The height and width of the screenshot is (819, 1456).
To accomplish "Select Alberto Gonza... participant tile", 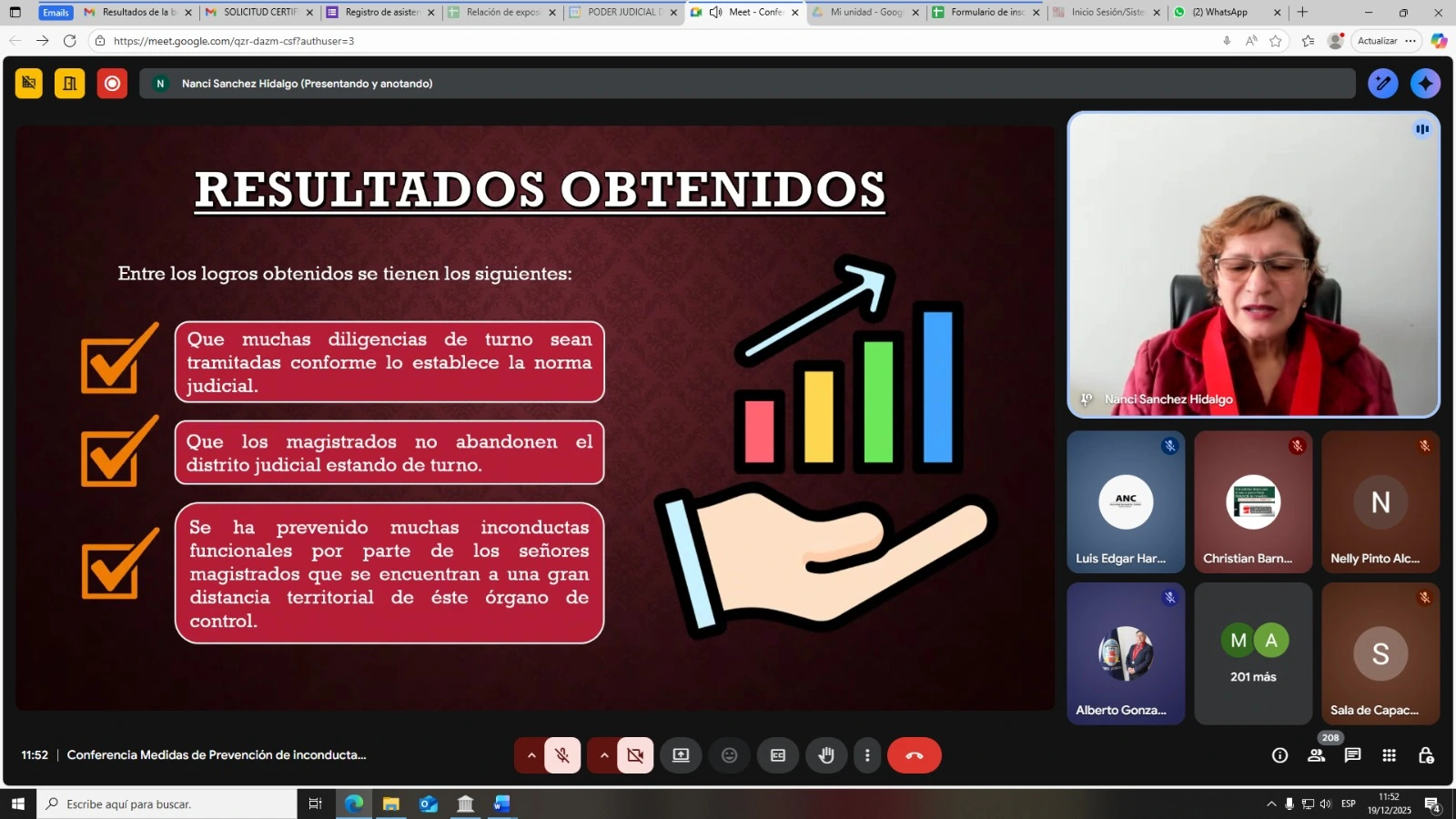I will [x=1126, y=653].
